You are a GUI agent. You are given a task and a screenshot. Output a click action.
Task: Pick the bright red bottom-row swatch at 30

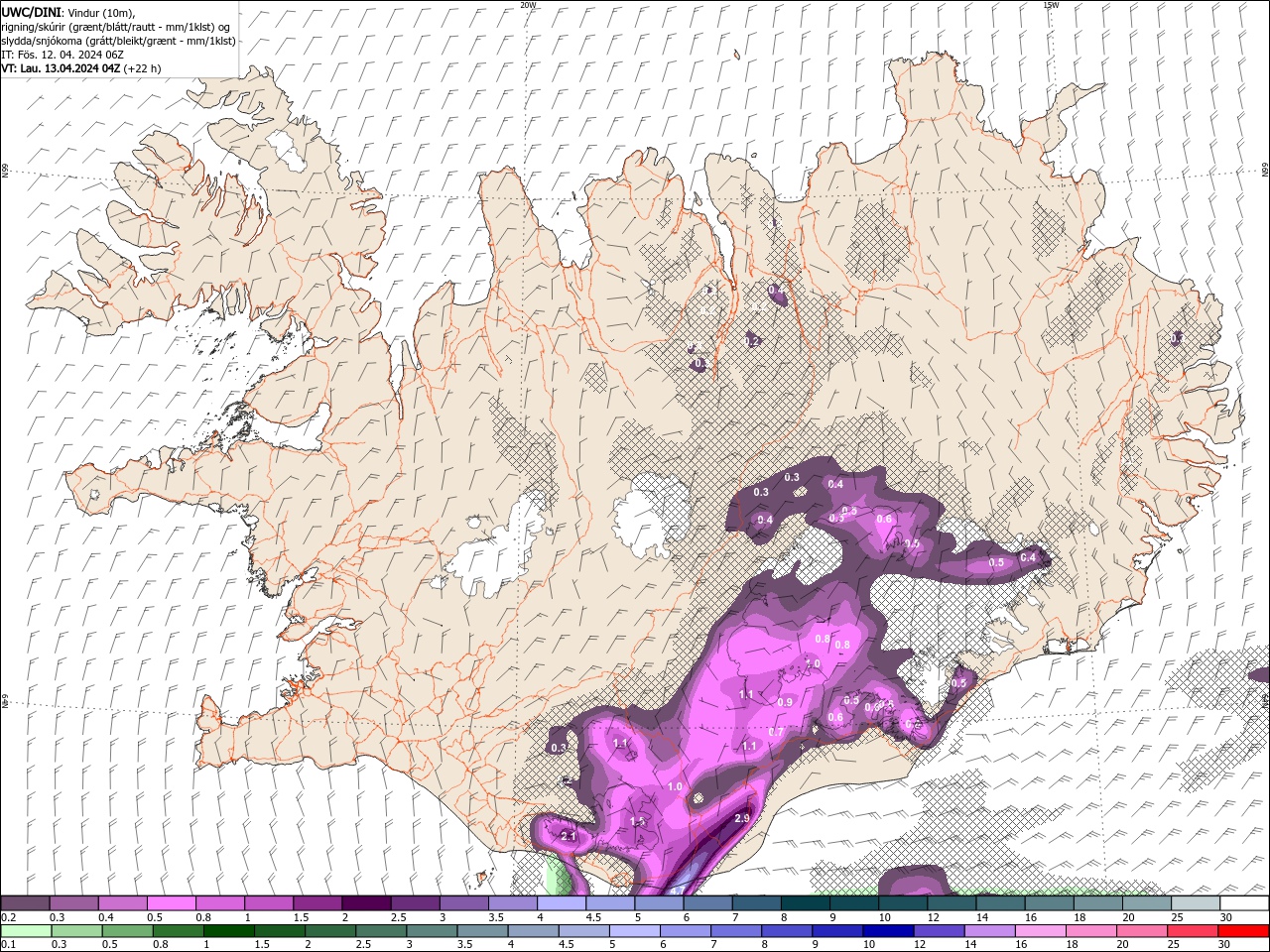point(1243,931)
